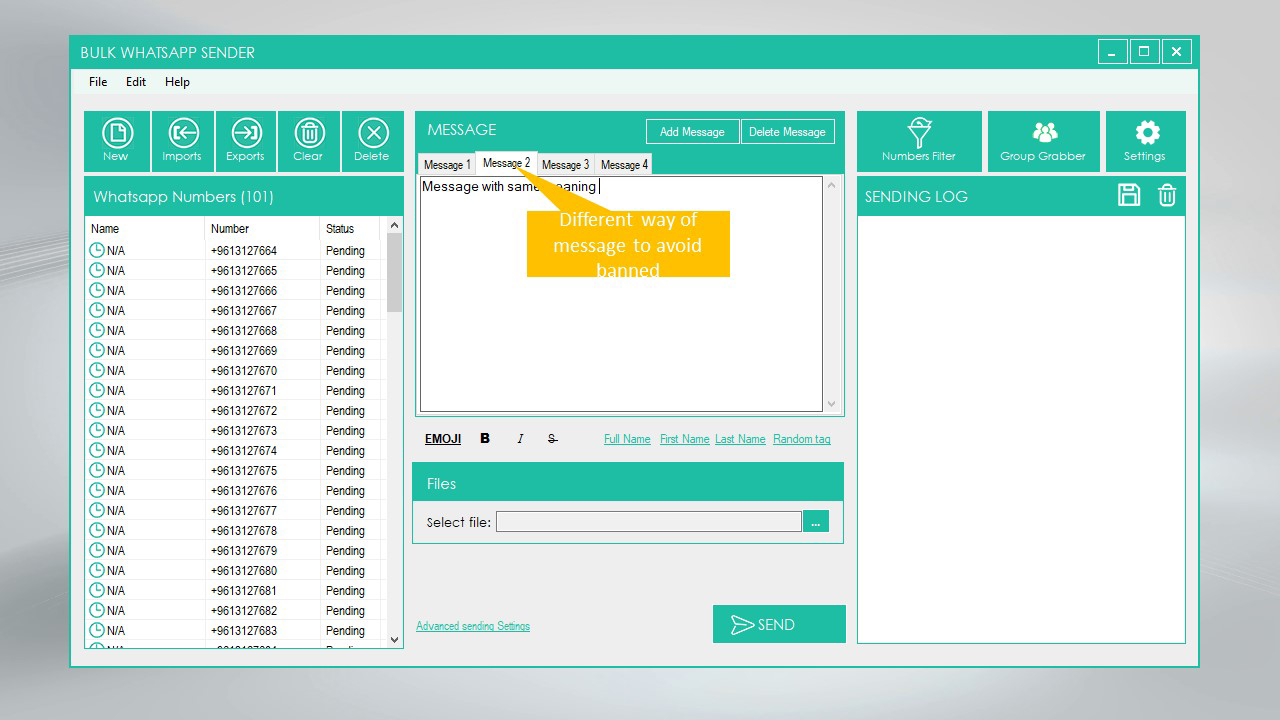Viewport: 1280px width, 720px height.
Task: Select number +9613127675
Action: tap(243, 471)
